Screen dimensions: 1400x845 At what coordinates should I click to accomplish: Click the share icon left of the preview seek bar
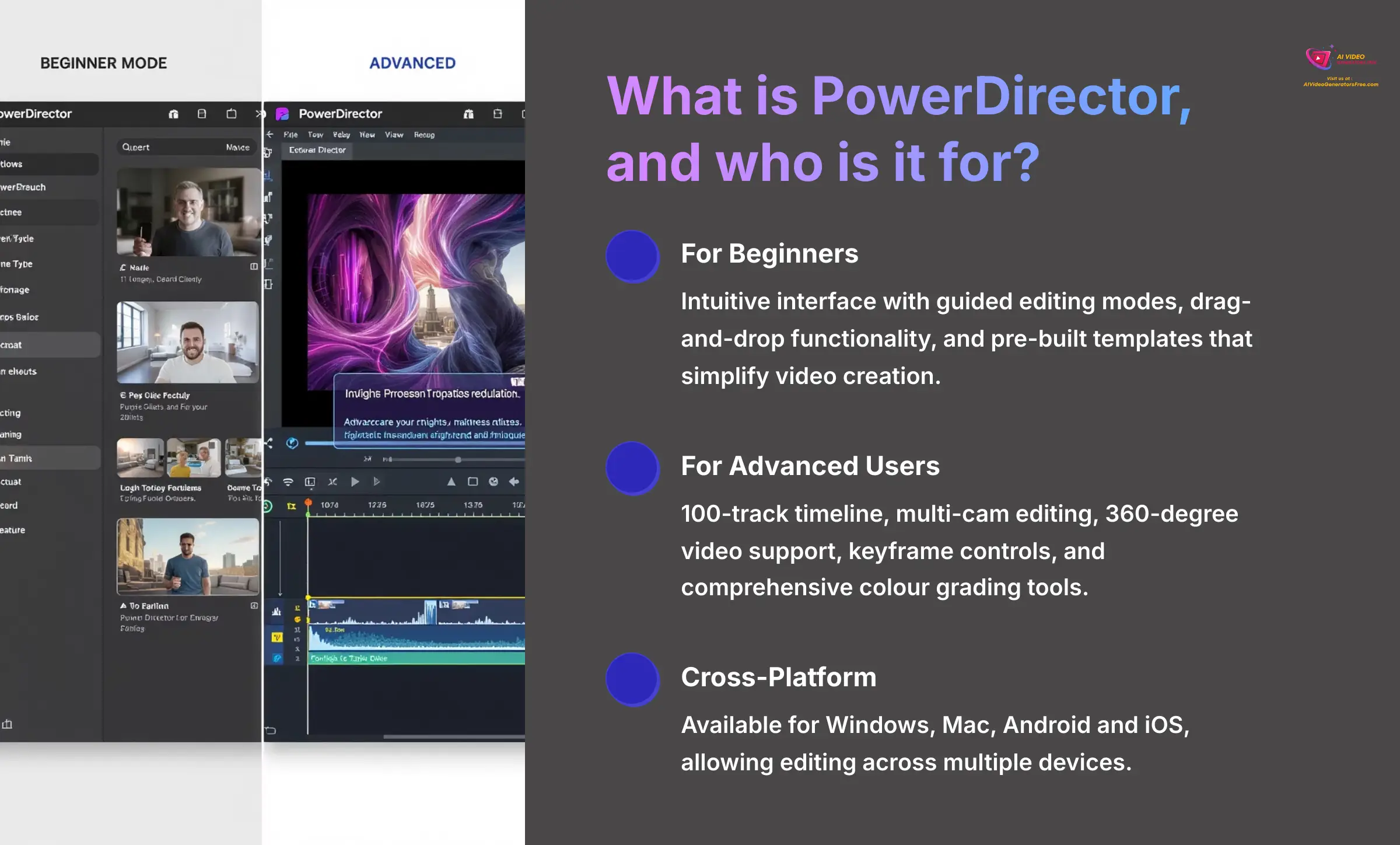(x=268, y=444)
